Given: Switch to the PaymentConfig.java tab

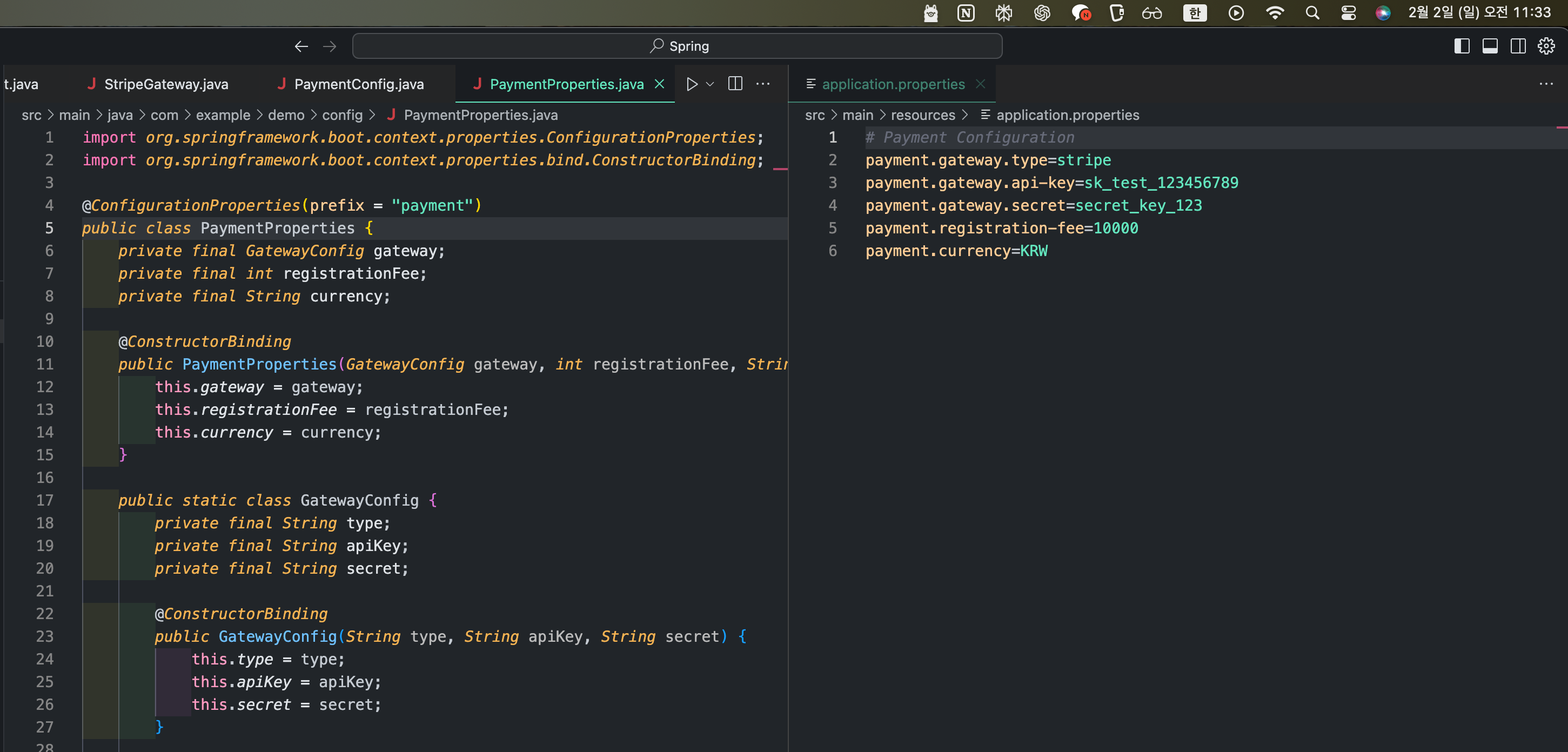Looking at the screenshot, I should point(359,84).
